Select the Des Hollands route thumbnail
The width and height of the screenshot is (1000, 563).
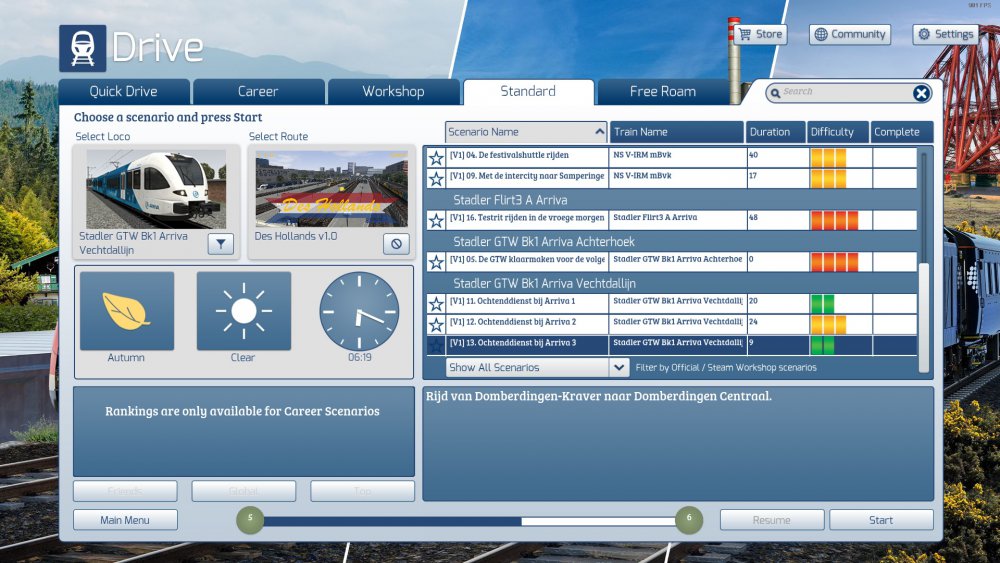(332, 189)
